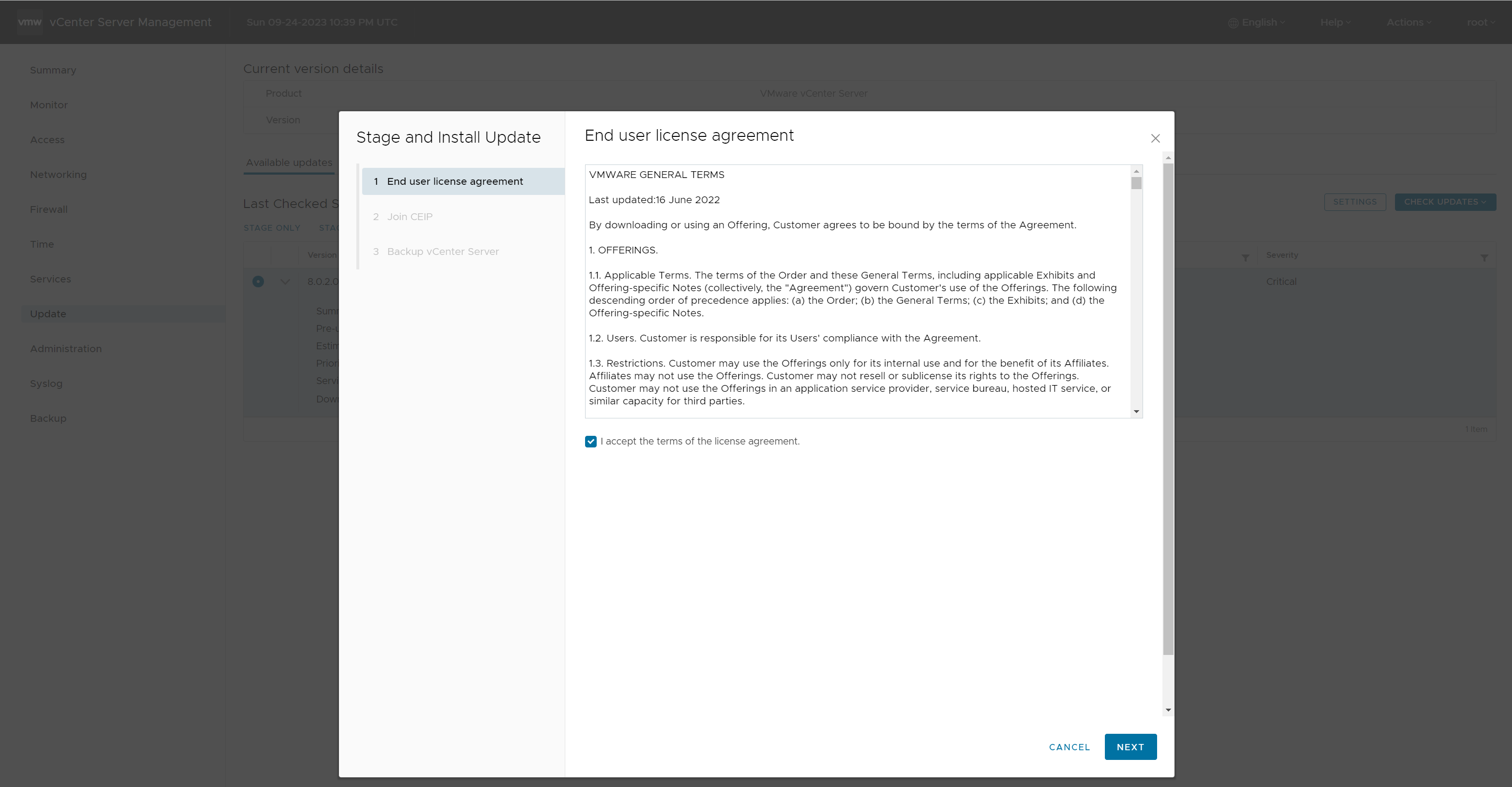Click the dialog outer scroll down arrow
1512x787 pixels.
(x=1168, y=710)
